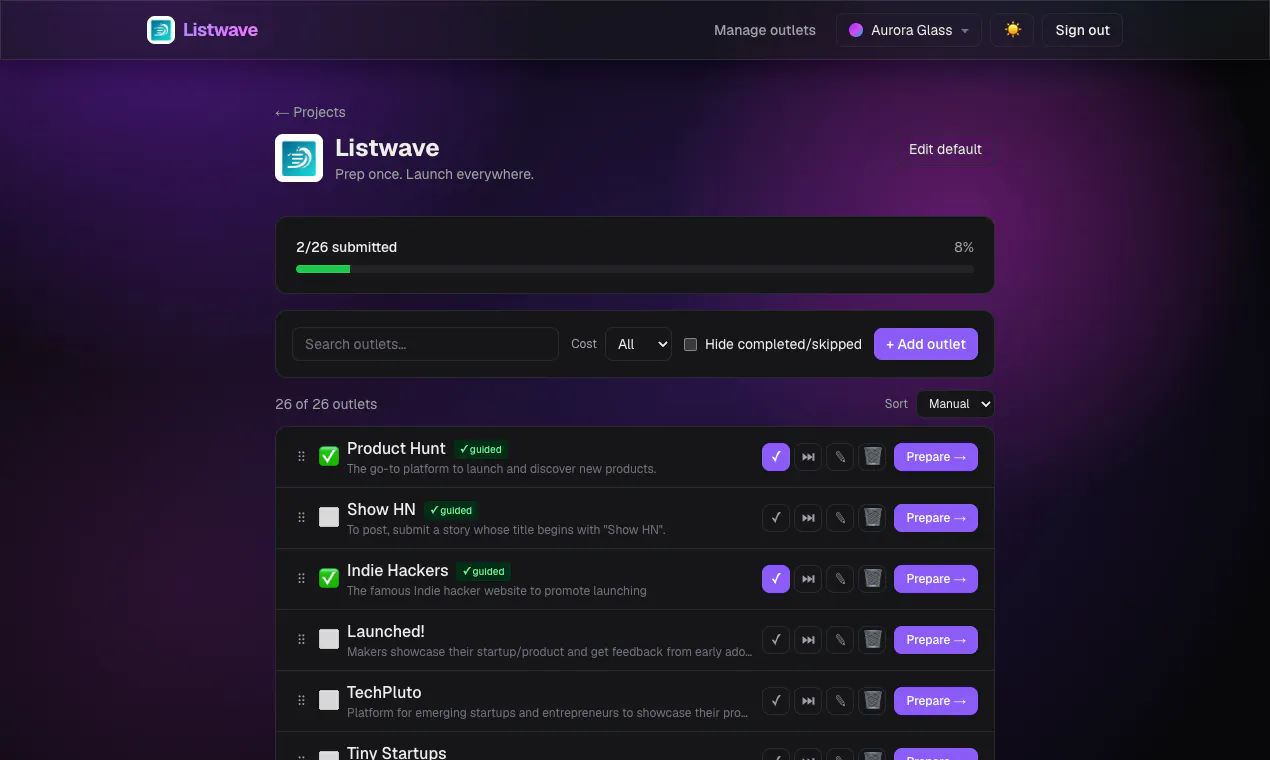Delete the Product Hunt outlet
Viewport: 1270px width, 760px height.
coord(872,457)
